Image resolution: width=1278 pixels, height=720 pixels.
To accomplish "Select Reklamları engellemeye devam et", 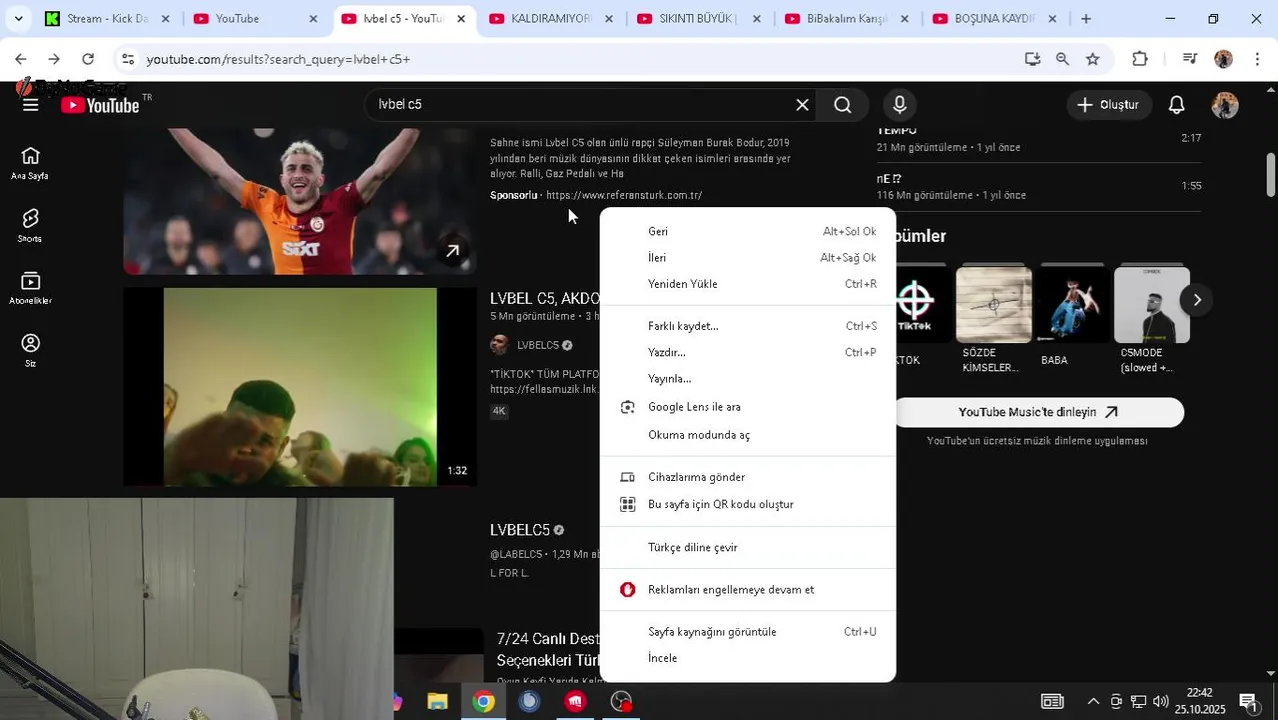I will 748,589.
